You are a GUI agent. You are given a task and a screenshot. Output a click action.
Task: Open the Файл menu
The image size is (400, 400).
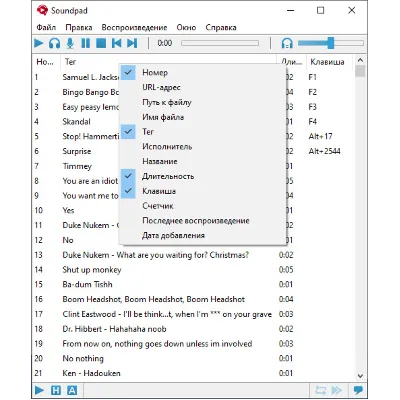[x=46, y=27]
